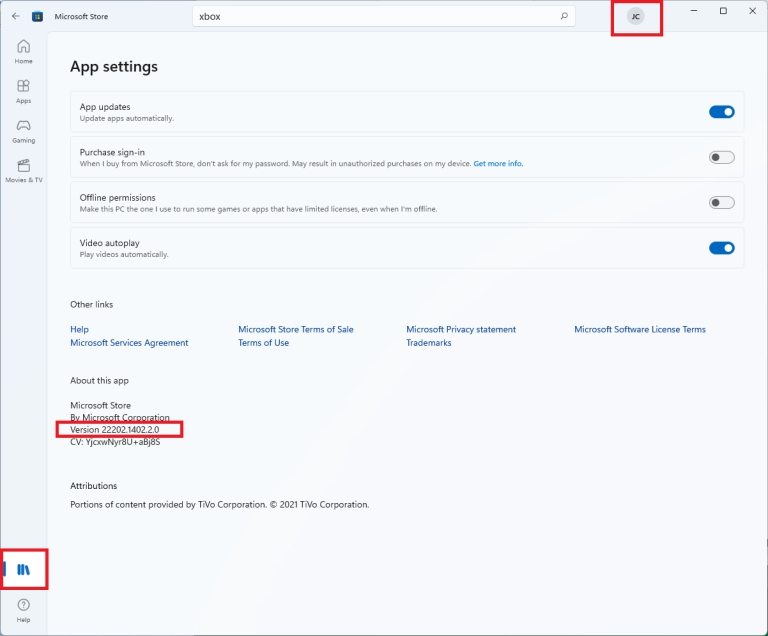
Task: Disable automatic App updates toggle
Action: point(721,112)
